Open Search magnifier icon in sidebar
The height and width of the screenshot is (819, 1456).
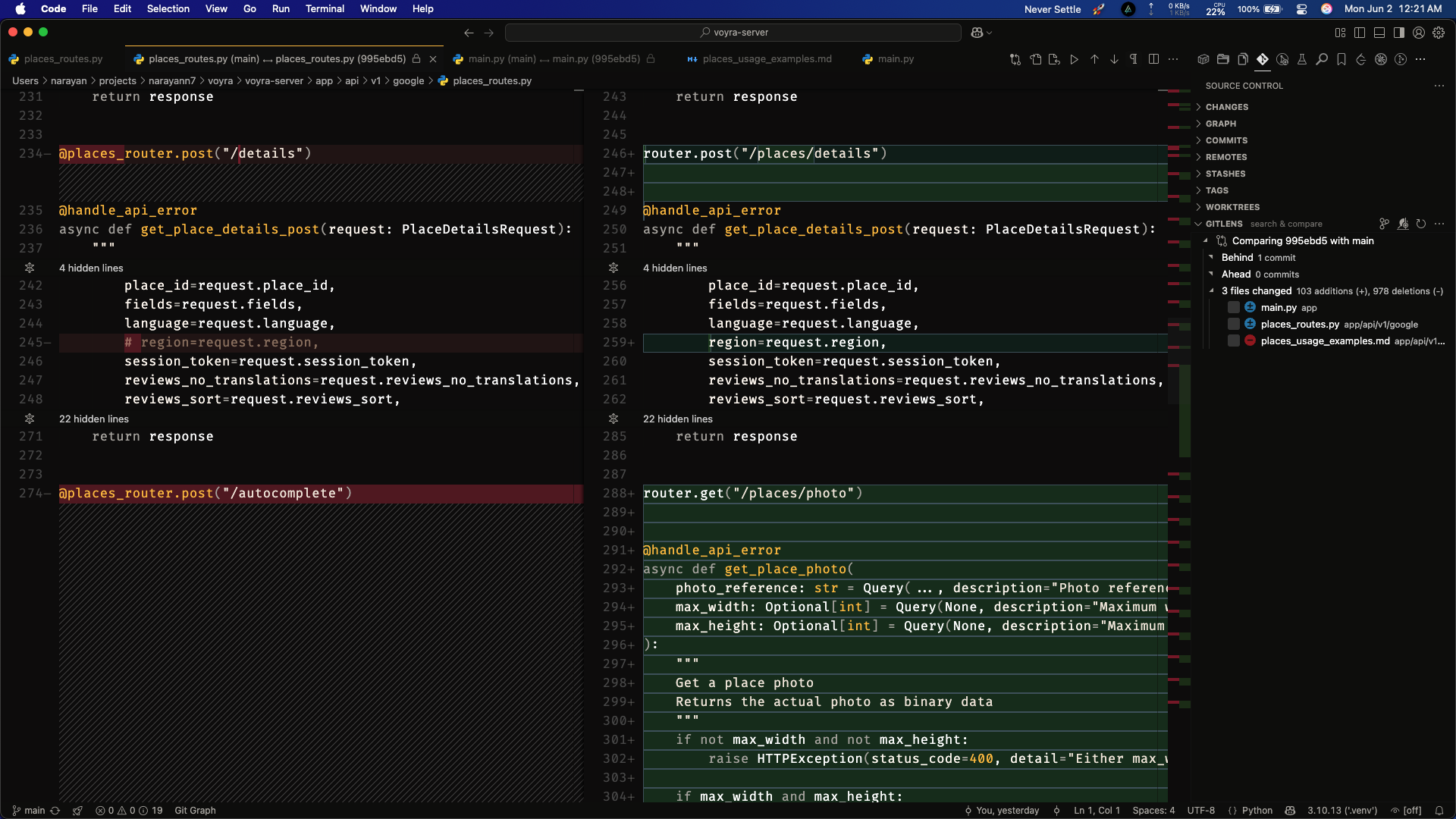[1322, 59]
